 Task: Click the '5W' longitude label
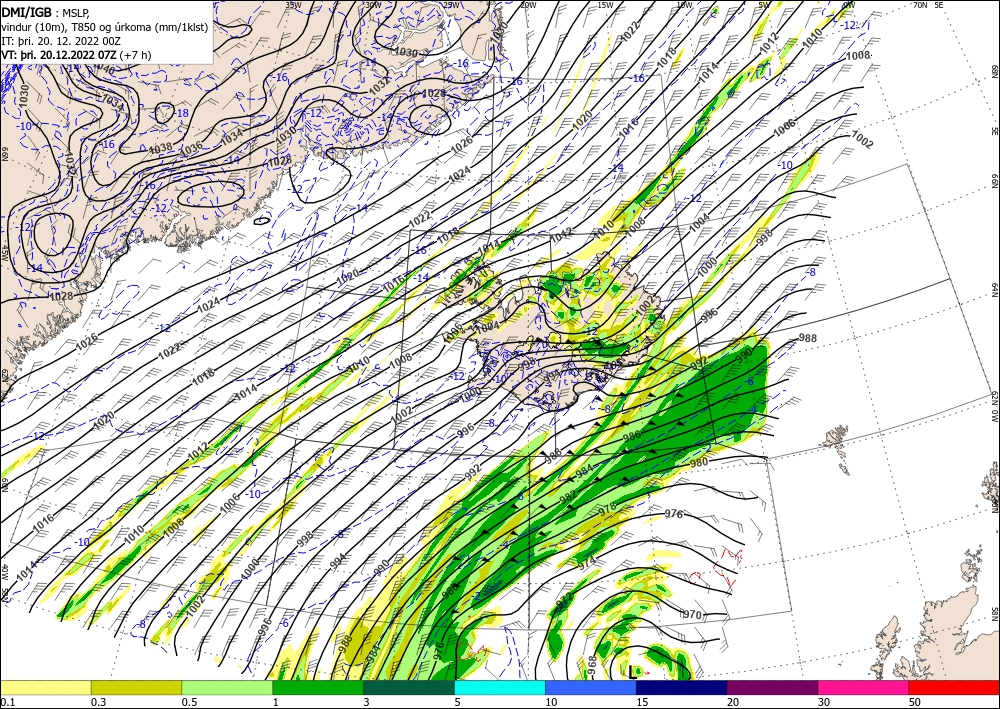click(763, 4)
